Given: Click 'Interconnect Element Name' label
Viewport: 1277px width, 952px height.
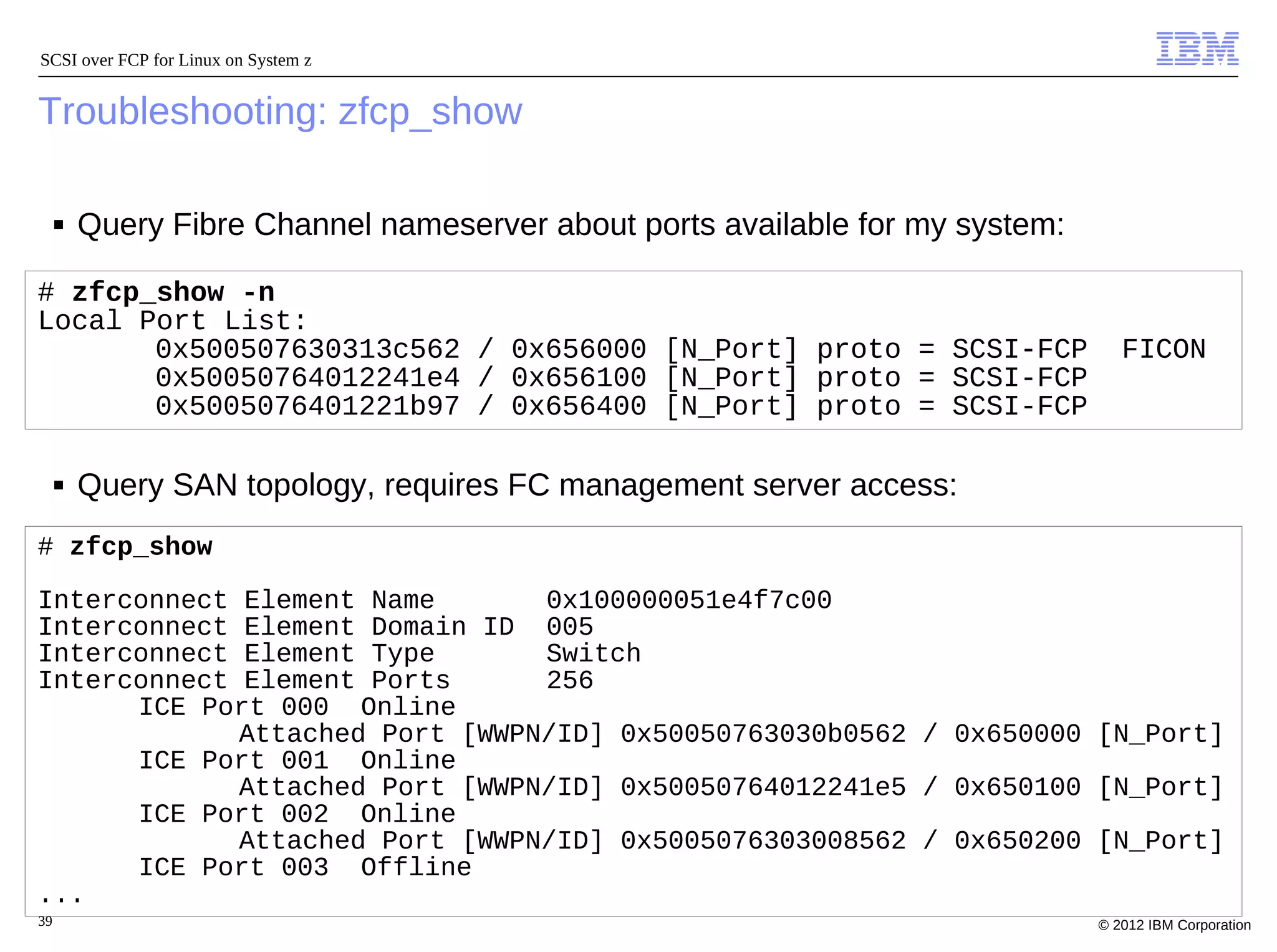Looking at the screenshot, I should pyautogui.click(x=236, y=600).
